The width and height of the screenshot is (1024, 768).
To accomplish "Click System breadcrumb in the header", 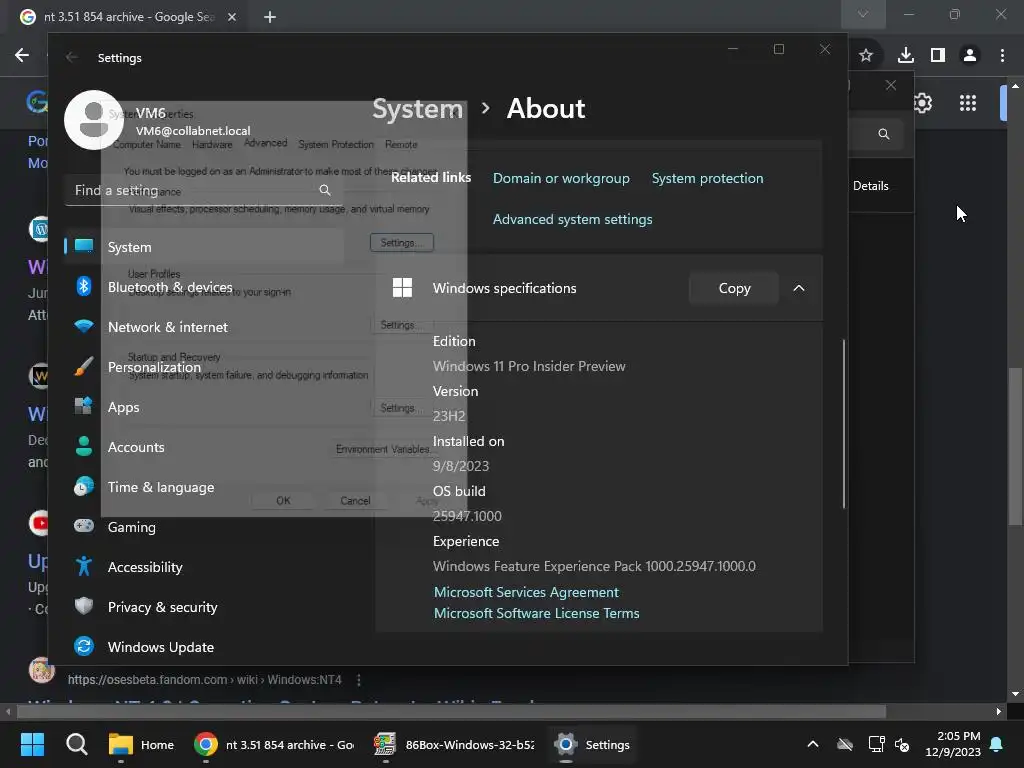I will tap(417, 109).
